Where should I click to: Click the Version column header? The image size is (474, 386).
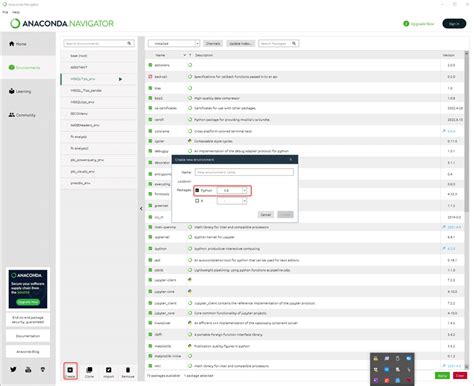pos(448,55)
